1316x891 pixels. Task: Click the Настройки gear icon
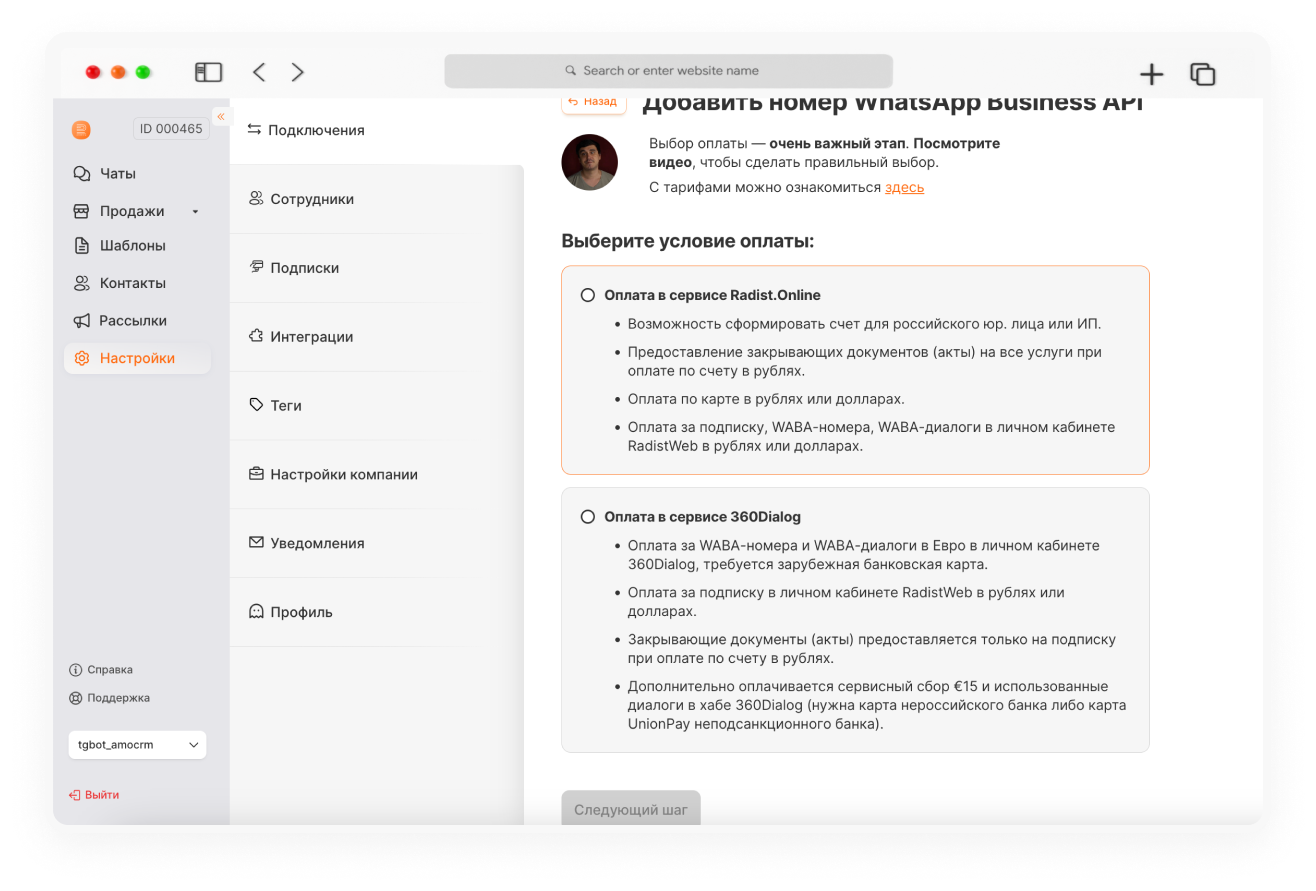pyautogui.click(x=82, y=358)
